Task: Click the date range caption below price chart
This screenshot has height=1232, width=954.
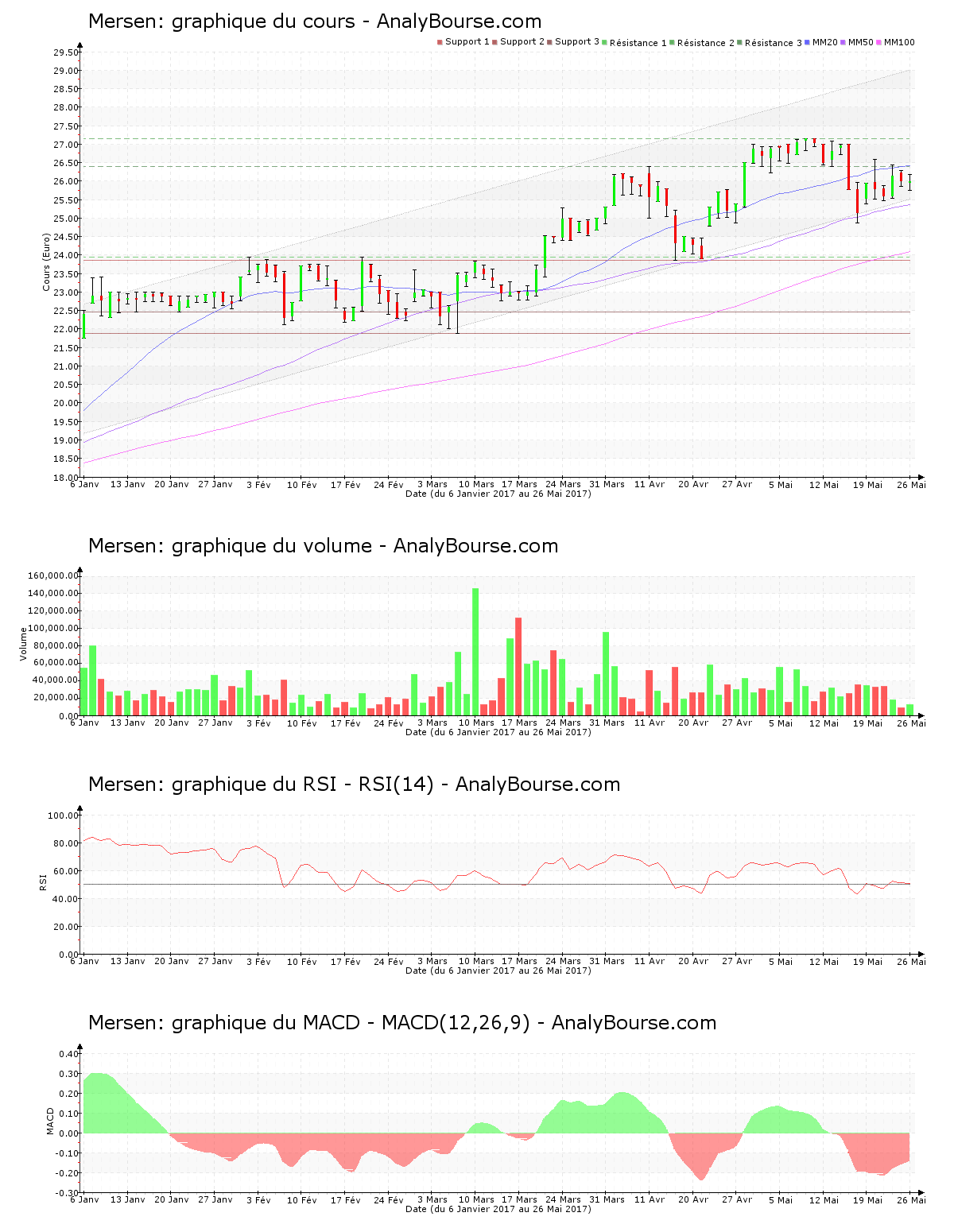Action: coord(498,494)
